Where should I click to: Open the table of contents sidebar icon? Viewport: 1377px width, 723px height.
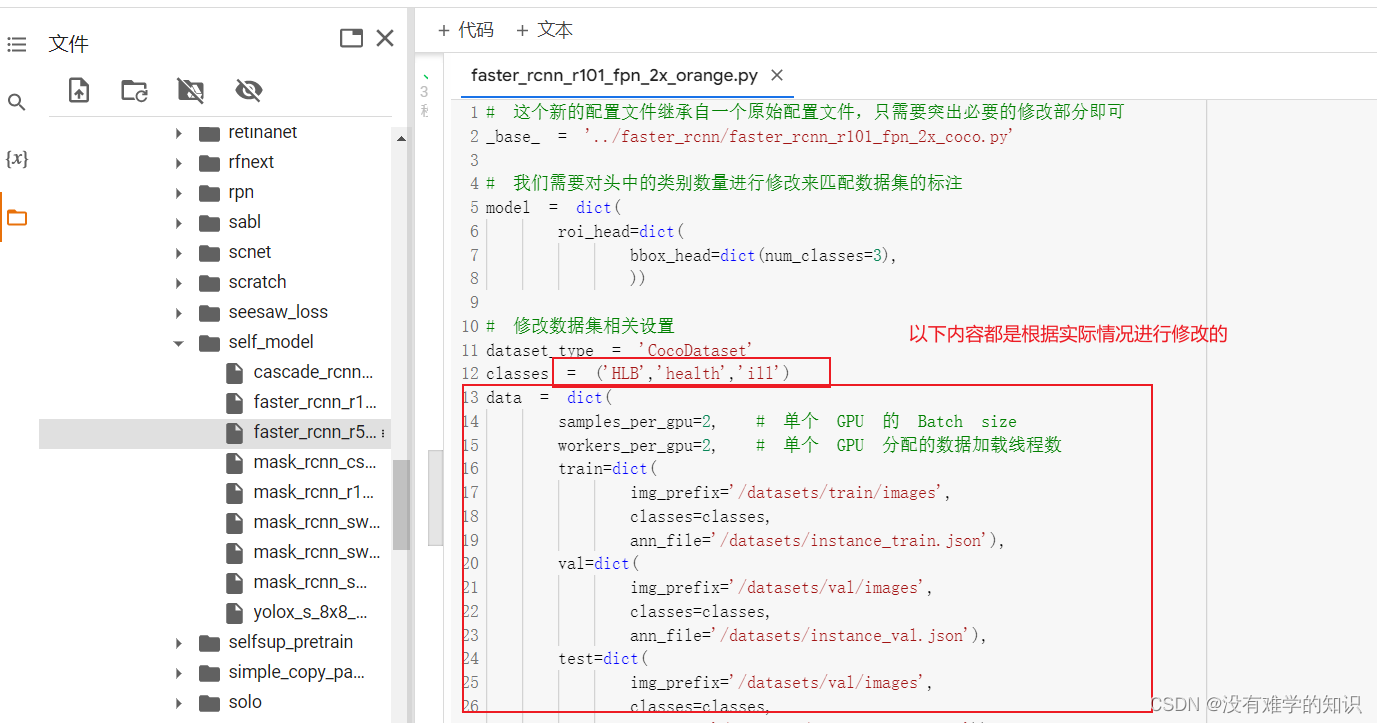[17, 44]
